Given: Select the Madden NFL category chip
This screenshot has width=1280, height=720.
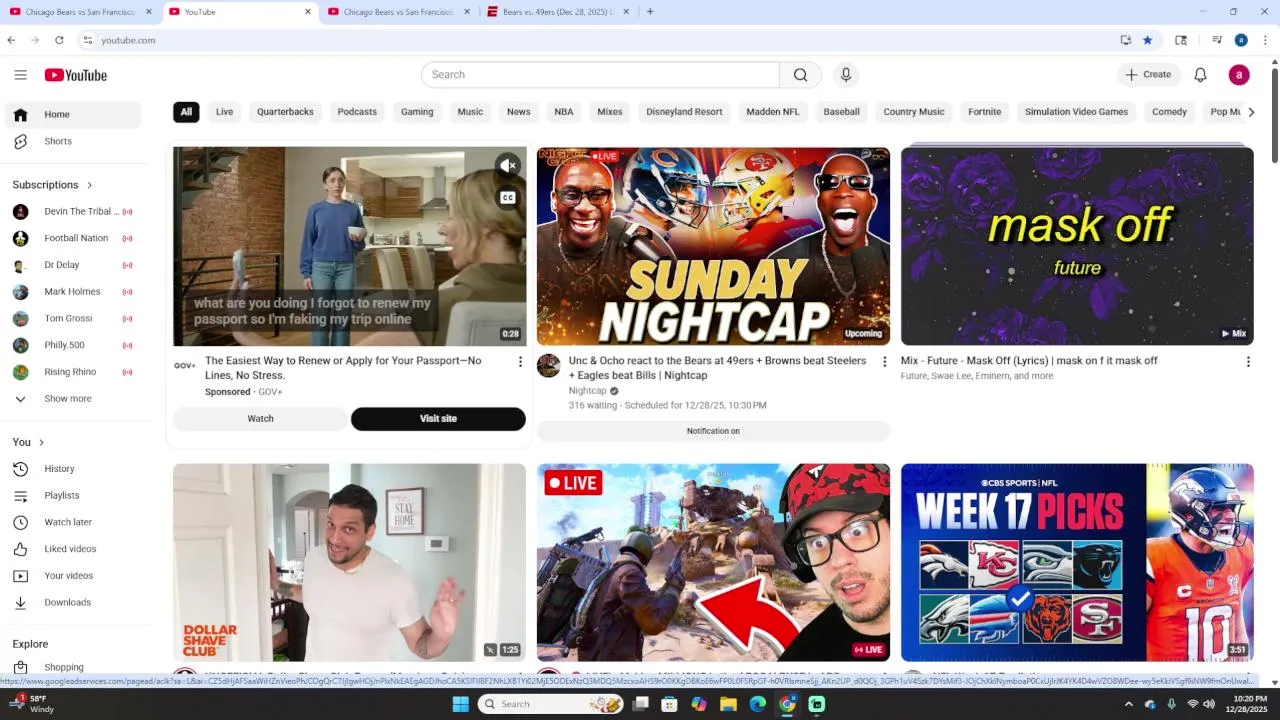Looking at the screenshot, I should pos(773,112).
